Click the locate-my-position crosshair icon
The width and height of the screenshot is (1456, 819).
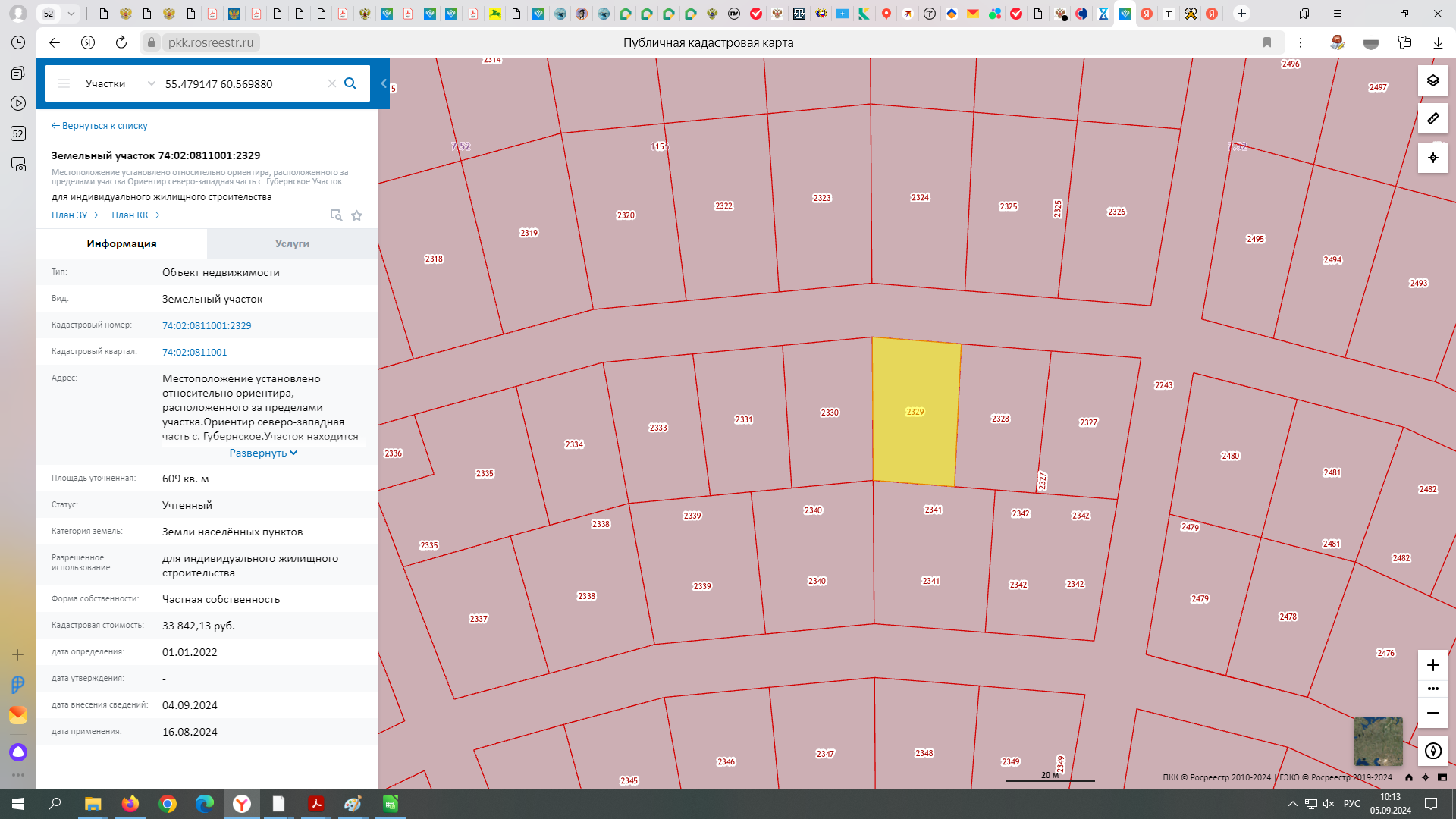tap(1432, 158)
